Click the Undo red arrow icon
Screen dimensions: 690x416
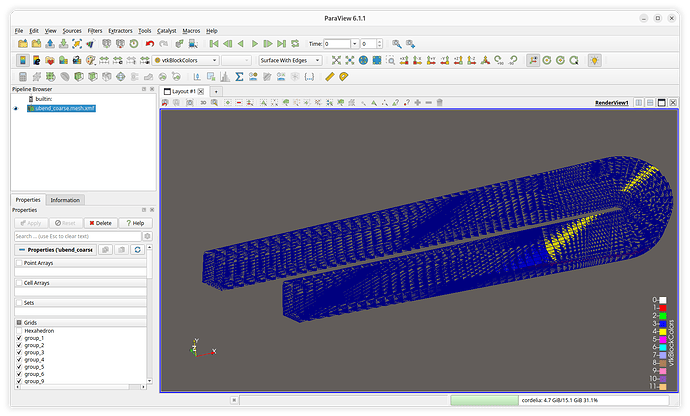[150, 44]
